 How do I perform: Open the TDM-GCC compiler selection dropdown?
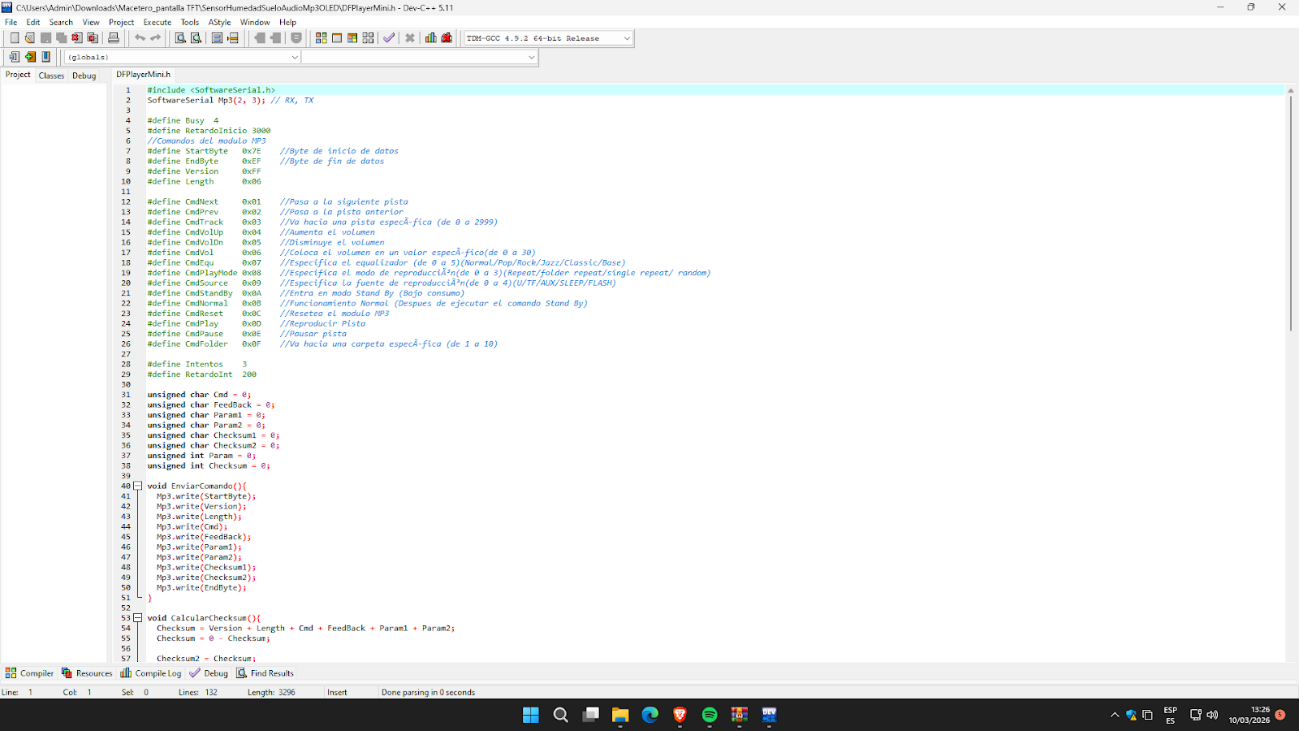point(626,38)
